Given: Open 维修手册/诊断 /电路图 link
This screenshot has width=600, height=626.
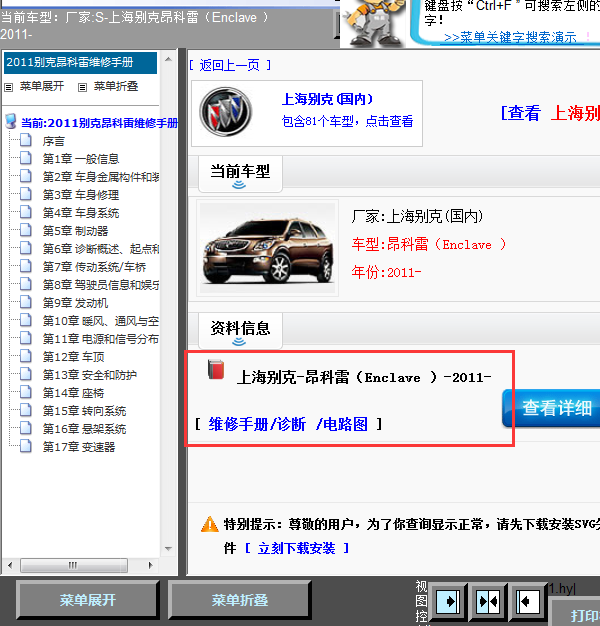Looking at the screenshot, I should 288,424.
